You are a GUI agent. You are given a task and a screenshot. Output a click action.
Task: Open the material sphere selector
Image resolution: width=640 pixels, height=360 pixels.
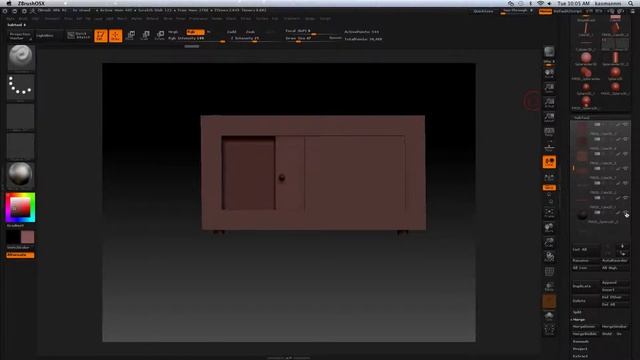tap(21, 175)
